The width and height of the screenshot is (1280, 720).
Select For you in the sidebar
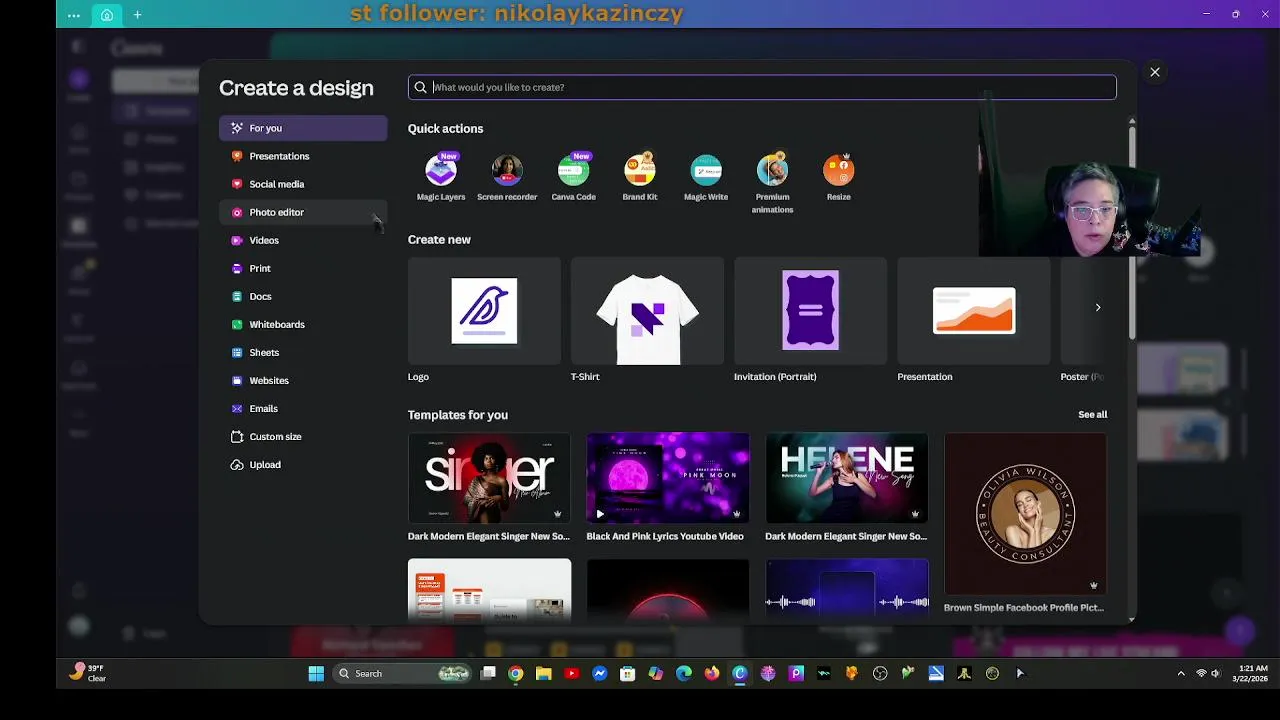(303, 128)
